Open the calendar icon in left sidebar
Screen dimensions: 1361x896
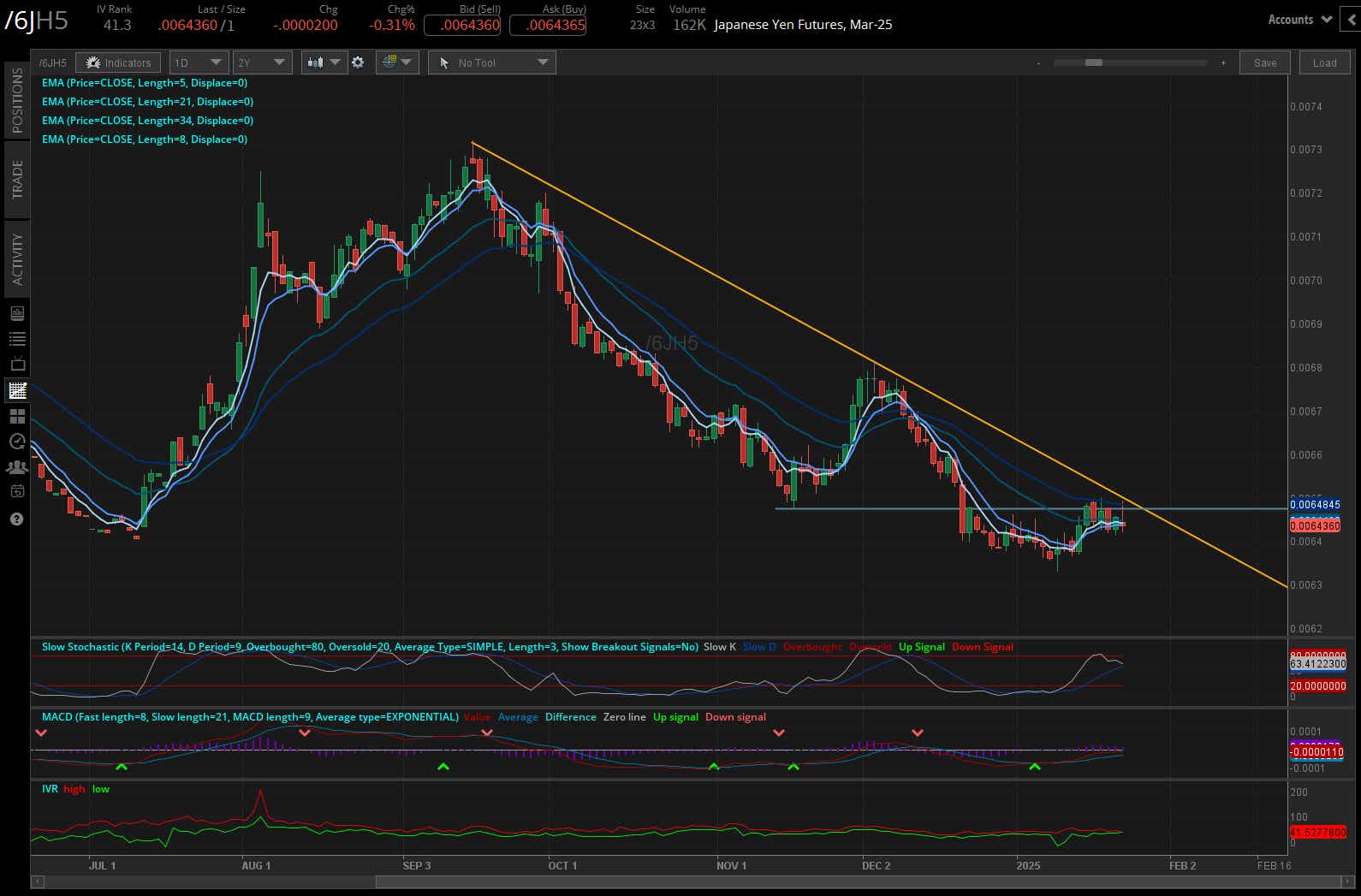coord(16,492)
